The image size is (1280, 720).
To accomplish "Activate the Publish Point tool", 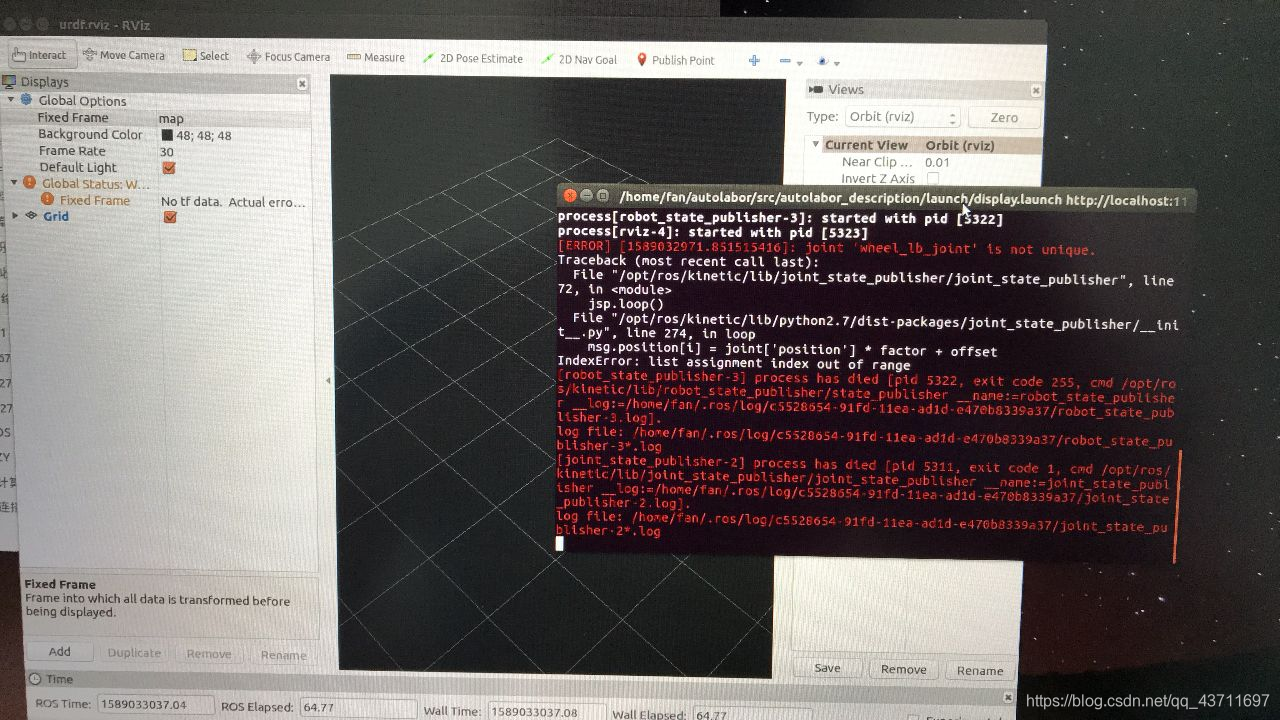I will coord(675,60).
